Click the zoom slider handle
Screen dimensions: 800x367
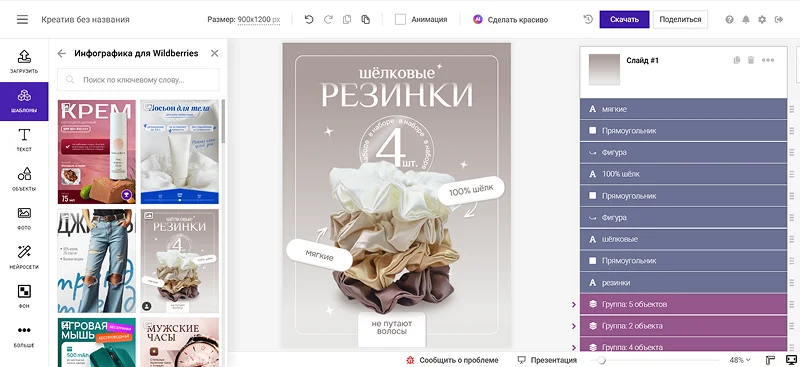tap(602, 360)
